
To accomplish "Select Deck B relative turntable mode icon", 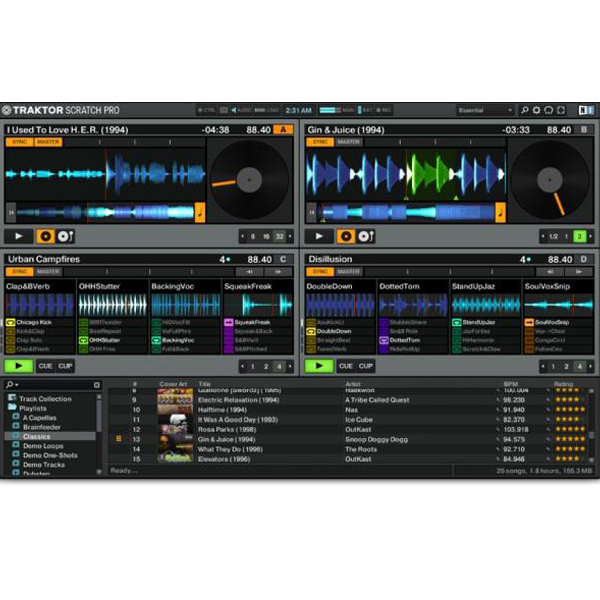I will [x=365, y=236].
